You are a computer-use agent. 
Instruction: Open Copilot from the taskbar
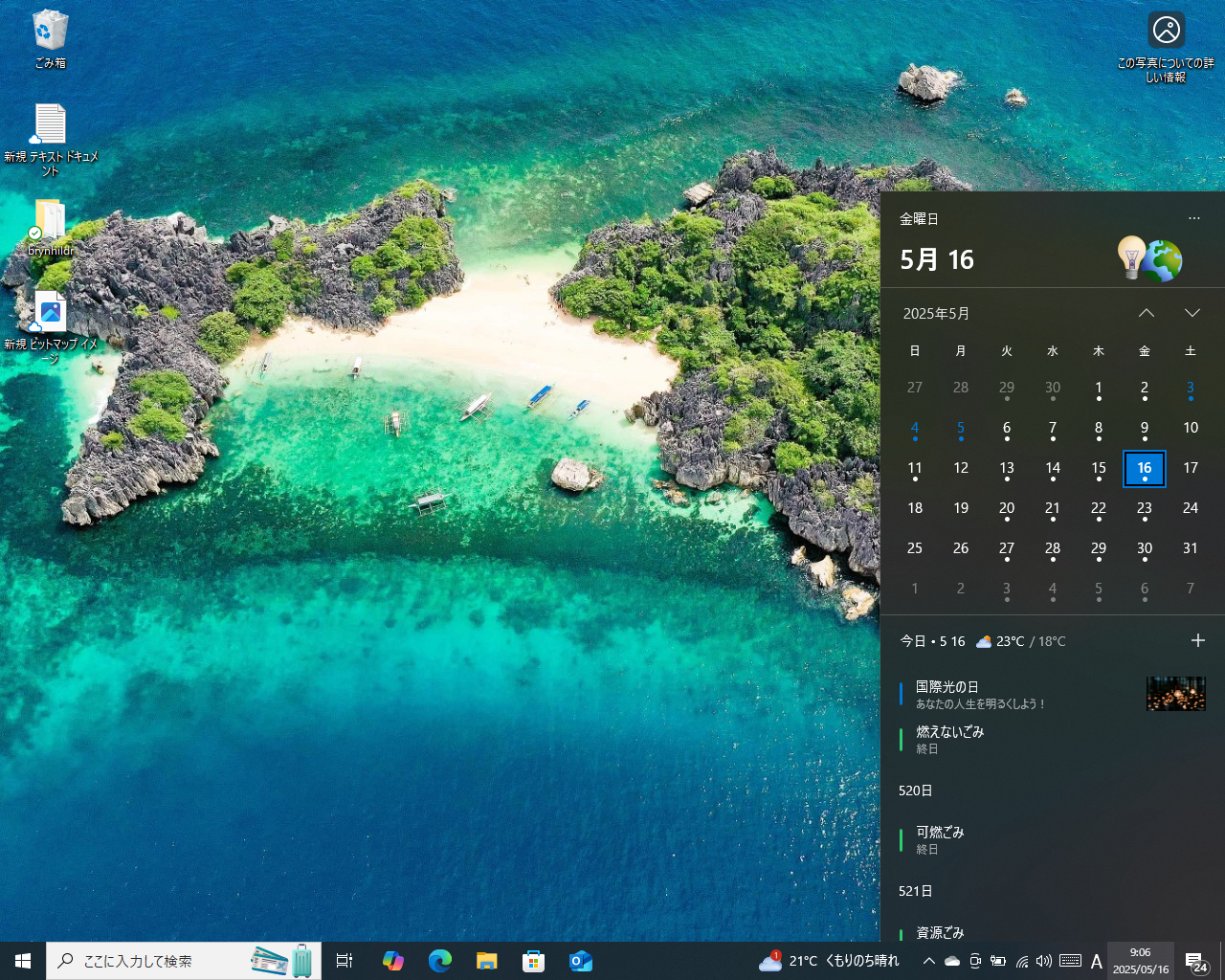(391, 960)
